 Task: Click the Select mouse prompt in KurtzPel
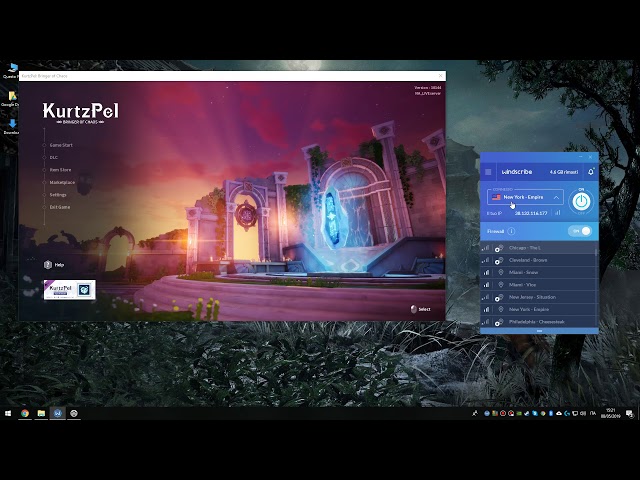pyautogui.click(x=420, y=309)
